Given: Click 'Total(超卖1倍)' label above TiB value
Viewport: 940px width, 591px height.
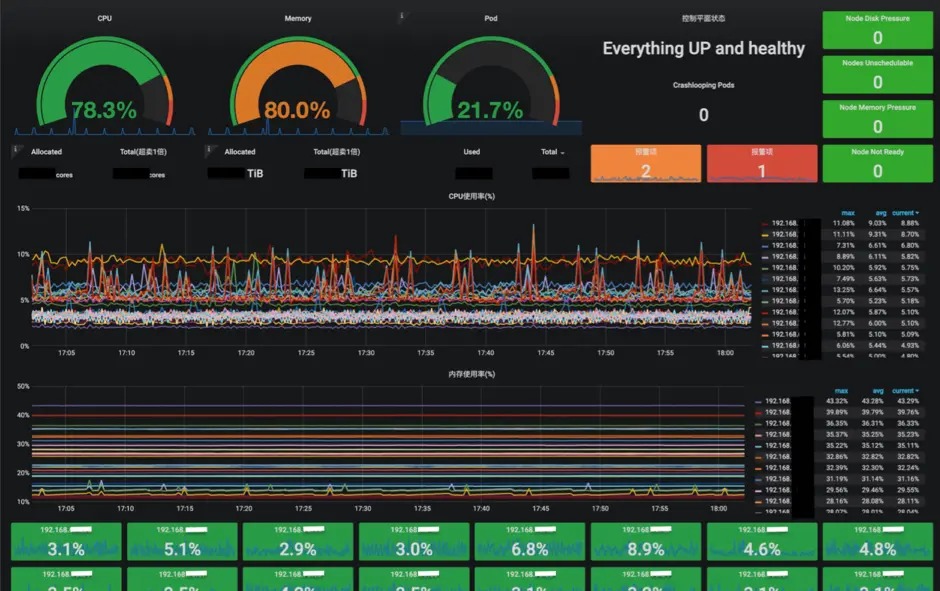Looking at the screenshot, I should point(336,152).
